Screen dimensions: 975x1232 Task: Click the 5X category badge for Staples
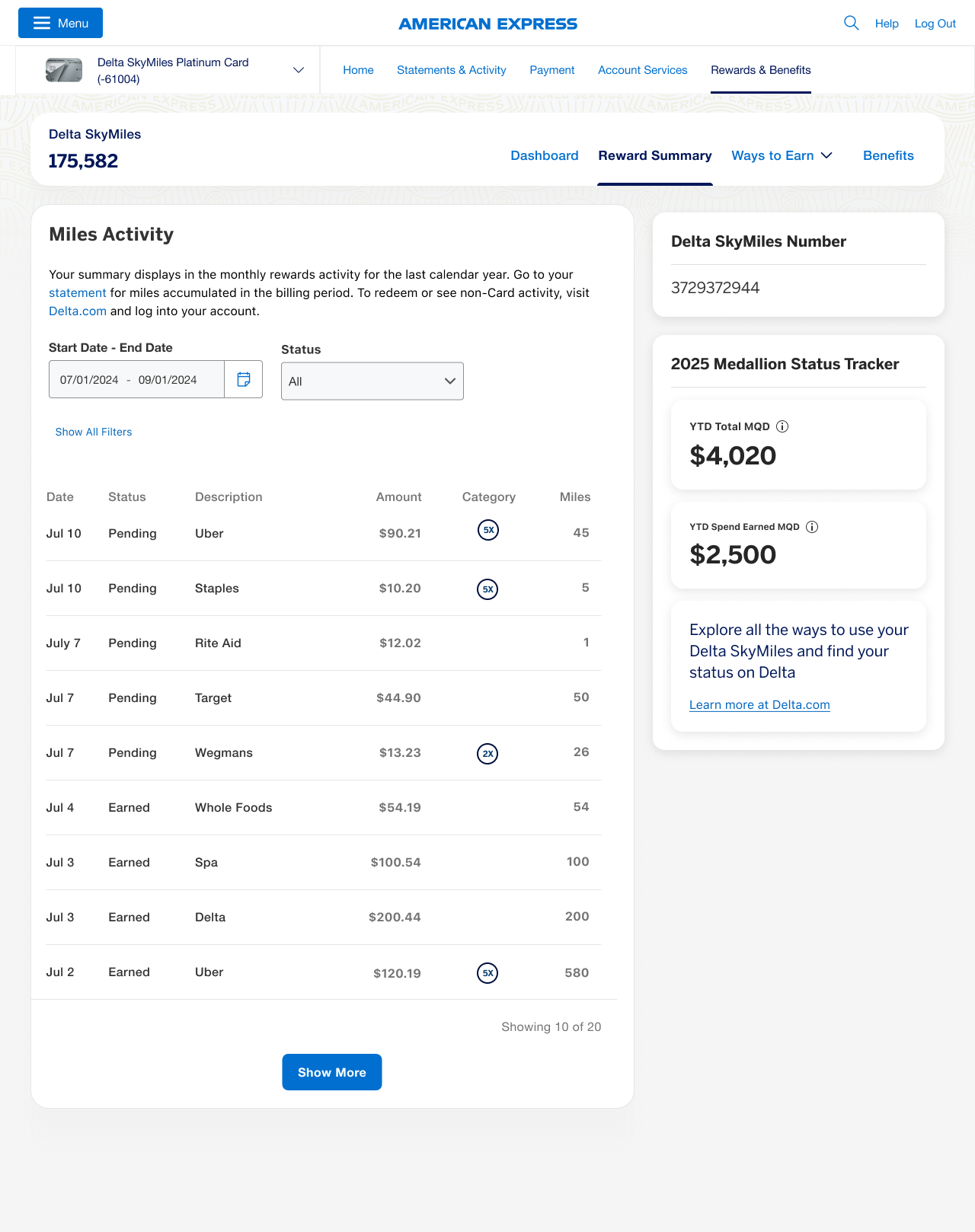click(487, 589)
